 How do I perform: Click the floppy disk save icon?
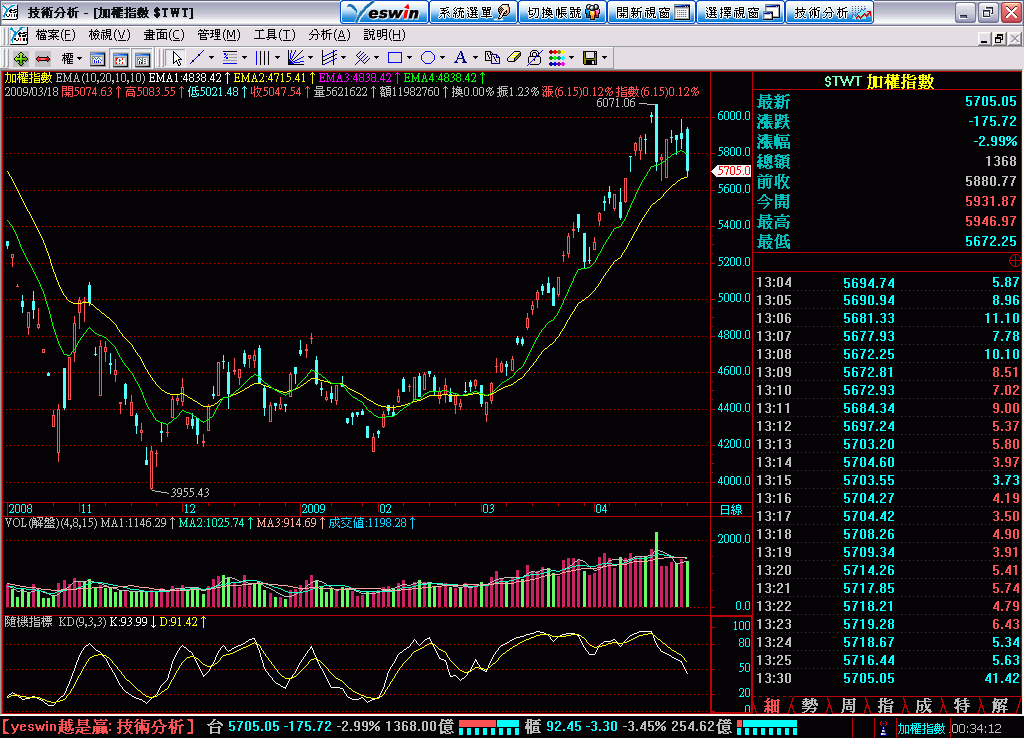pos(590,58)
